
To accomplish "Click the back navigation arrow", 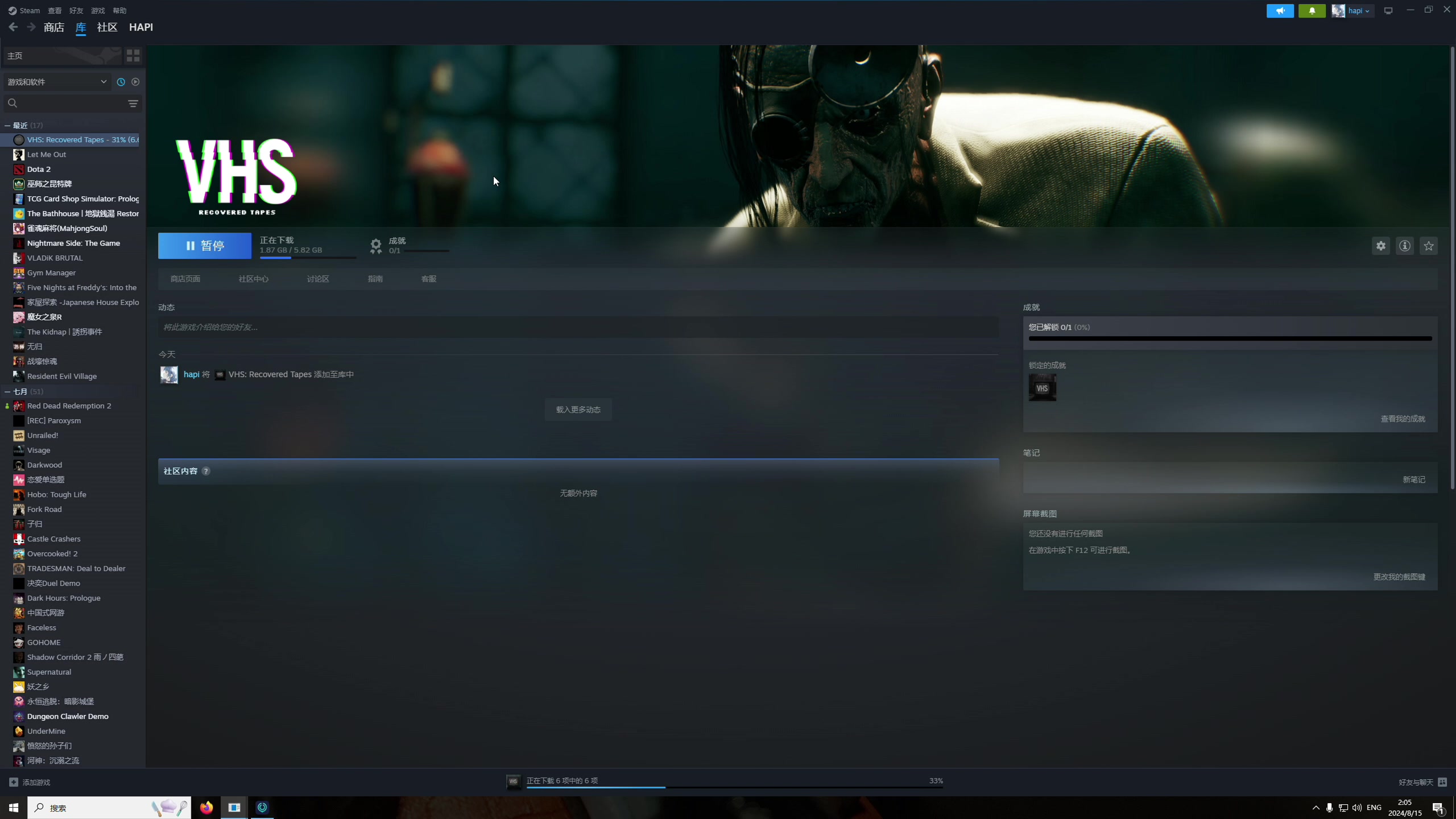I will click(x=13, y=27).
